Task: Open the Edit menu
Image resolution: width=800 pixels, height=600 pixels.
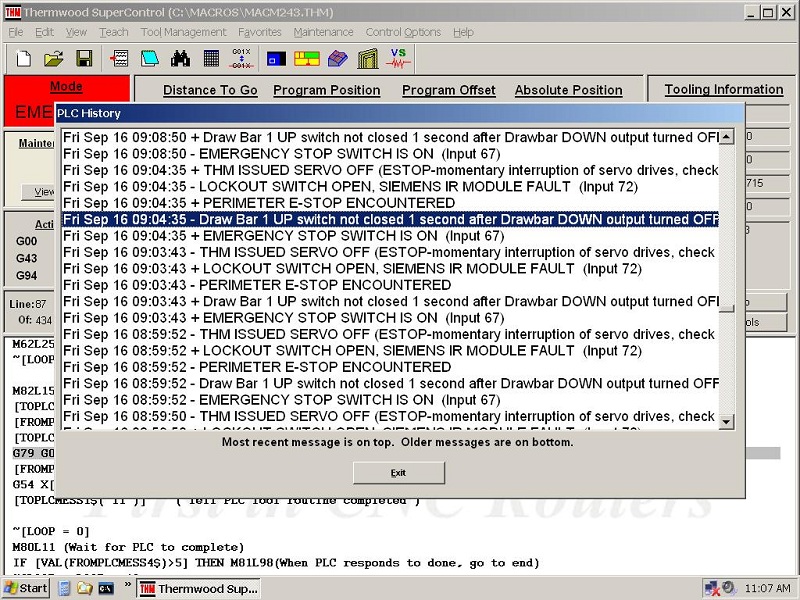Action: (x=44, y=32)
